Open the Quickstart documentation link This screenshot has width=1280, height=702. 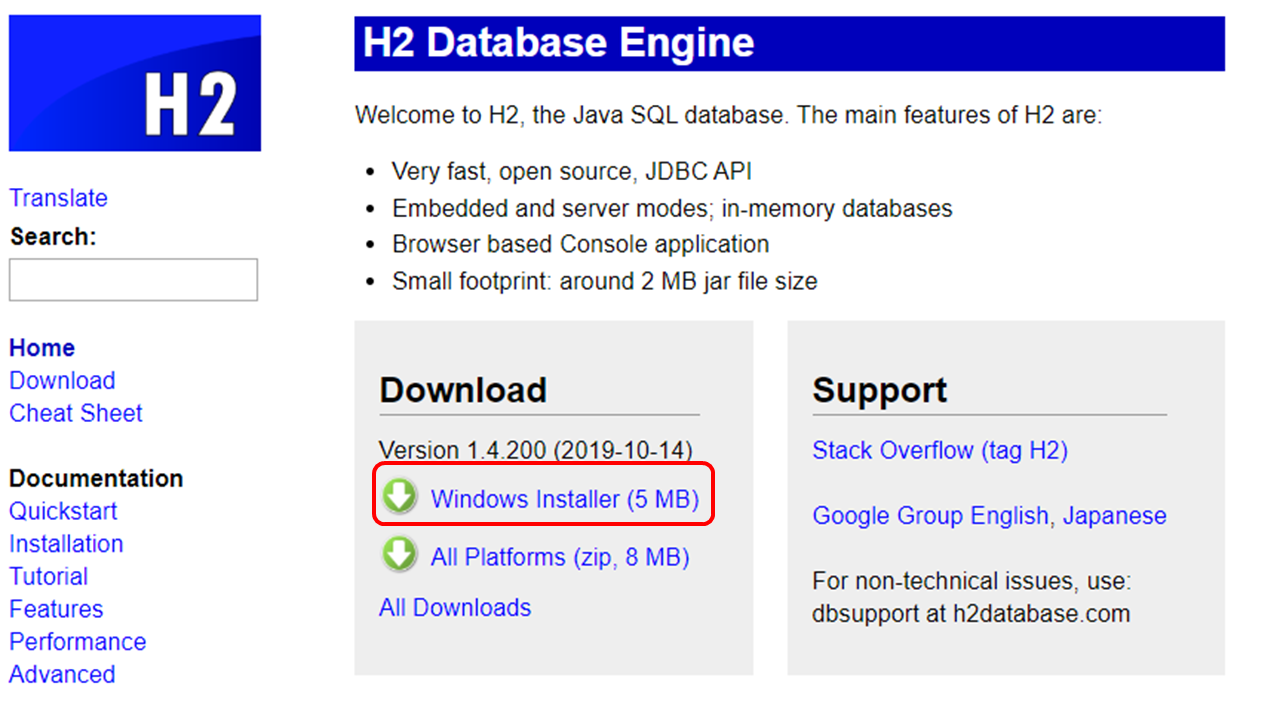point(63,511)
